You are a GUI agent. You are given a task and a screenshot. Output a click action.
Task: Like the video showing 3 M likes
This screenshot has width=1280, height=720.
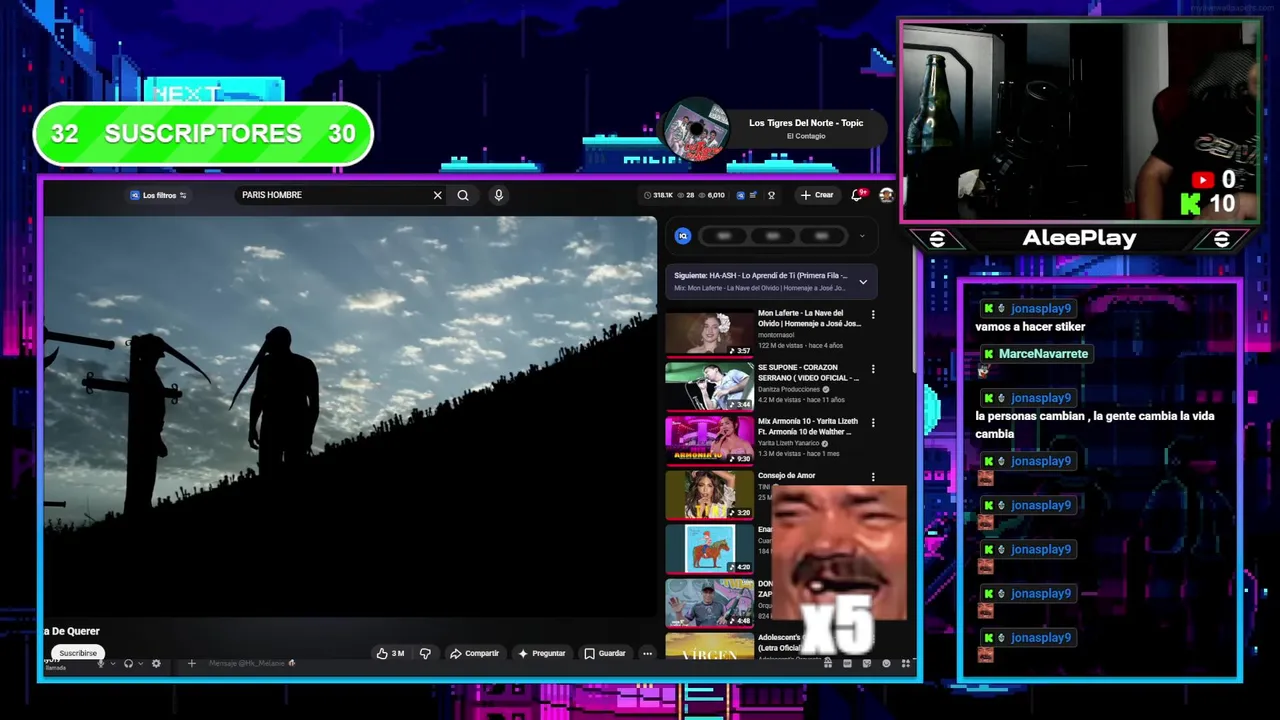pos(390,653)
